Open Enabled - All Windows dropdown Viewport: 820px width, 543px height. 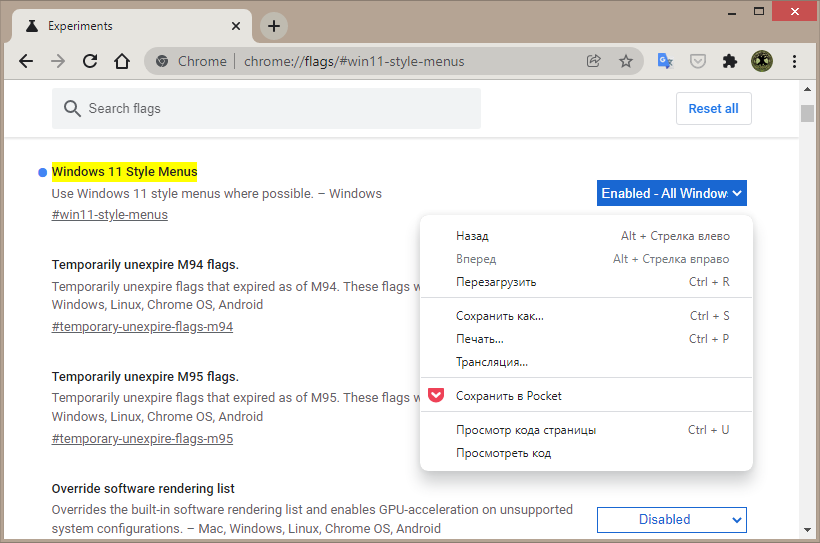671,193
